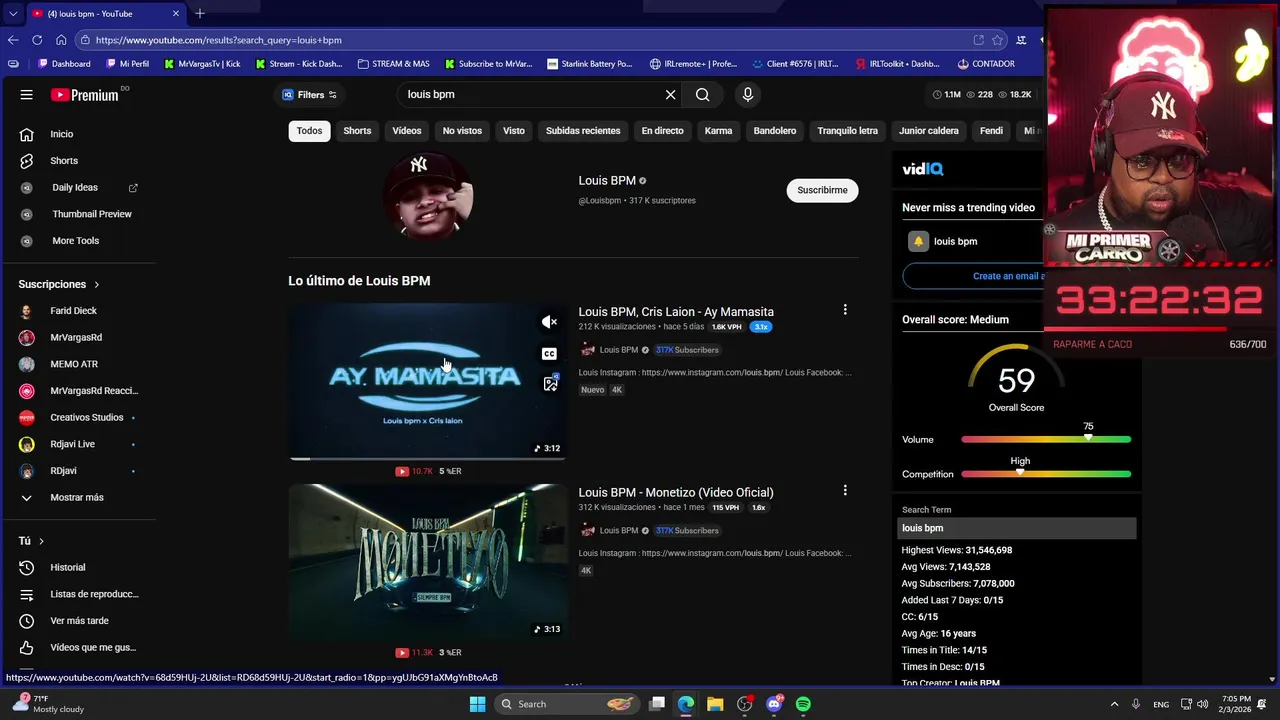Open vidIQ Filters button
This screenshot has height=720, width=1280.
(309, 95)
